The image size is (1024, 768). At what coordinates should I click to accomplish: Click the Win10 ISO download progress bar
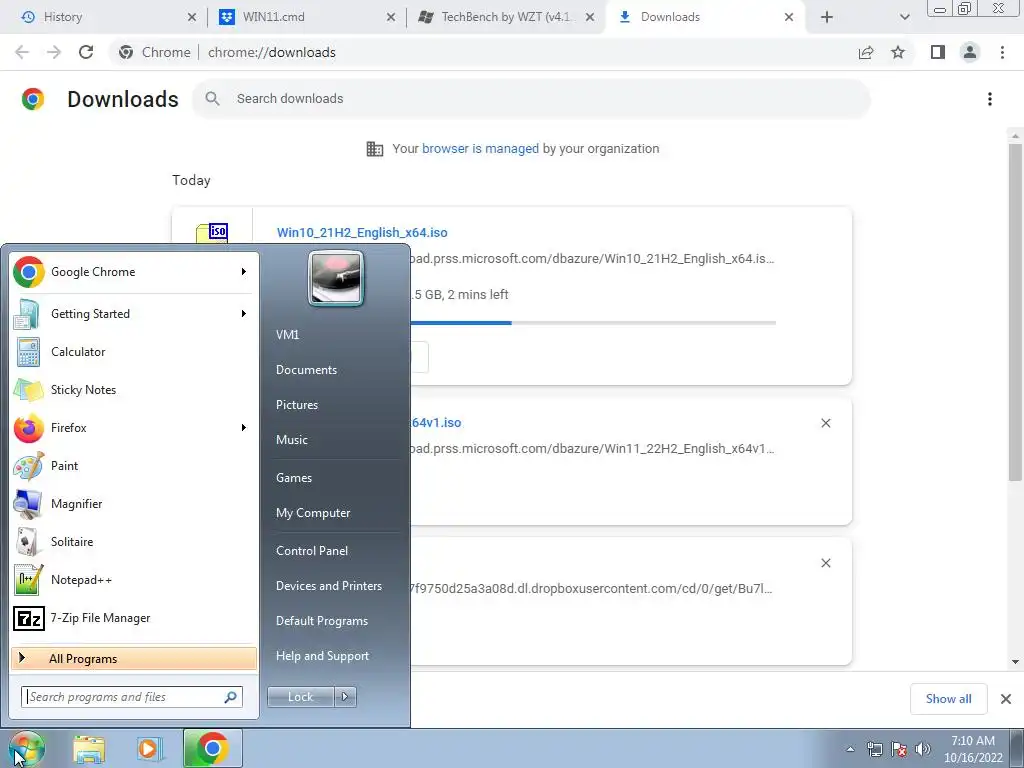pyautogui.click(x=593, y=323)
